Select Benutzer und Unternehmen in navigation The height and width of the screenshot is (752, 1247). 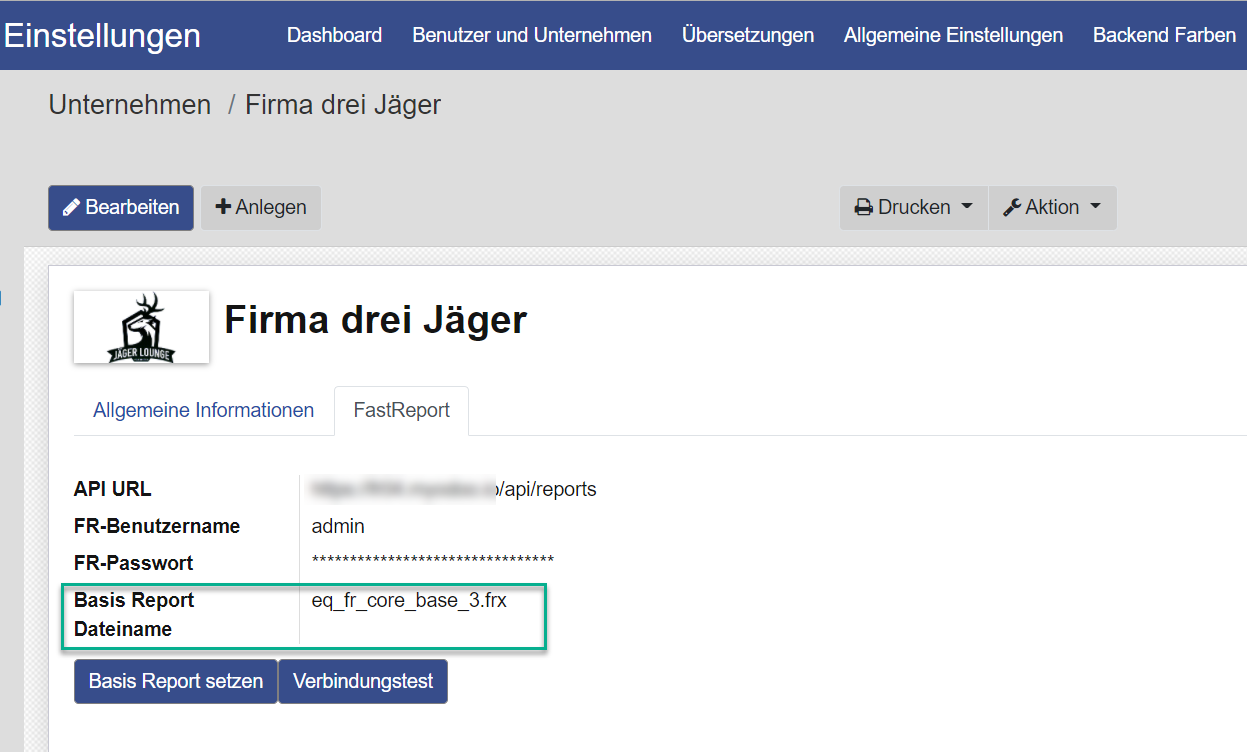tap(531, 34)
